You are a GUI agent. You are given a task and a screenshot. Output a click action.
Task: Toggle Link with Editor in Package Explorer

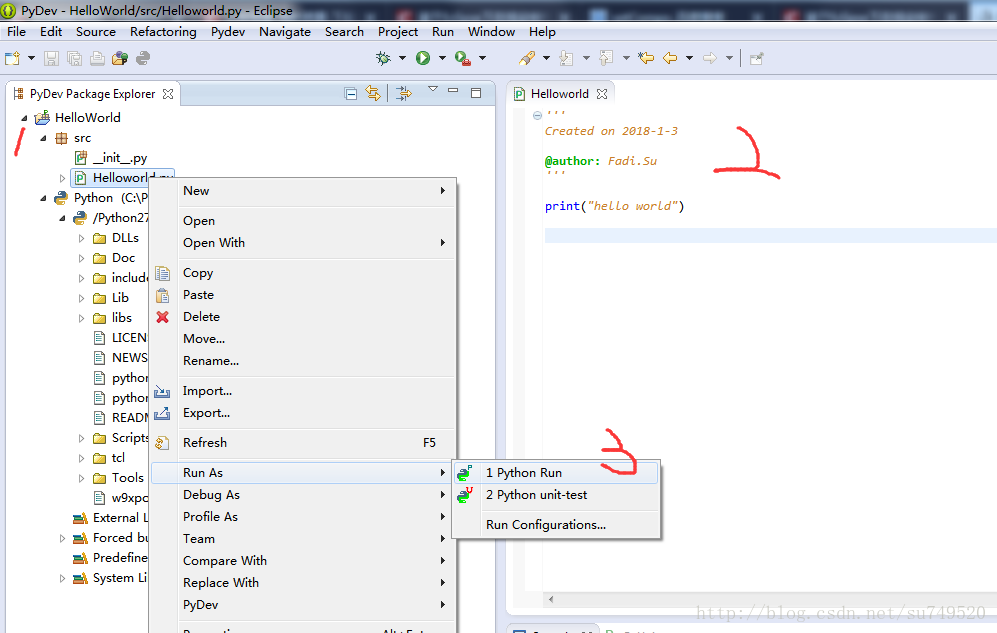click(373, 93)
